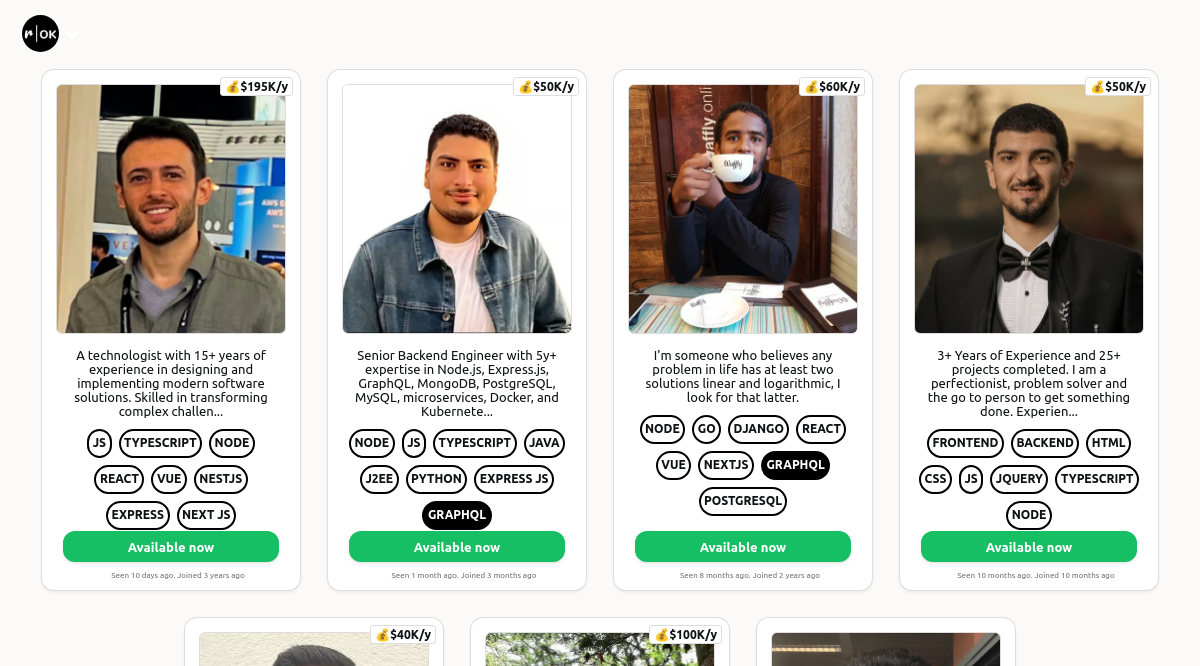Select the $40K/y salary badge
This screenshot has height=666, width=1200.
pos(403,635)
